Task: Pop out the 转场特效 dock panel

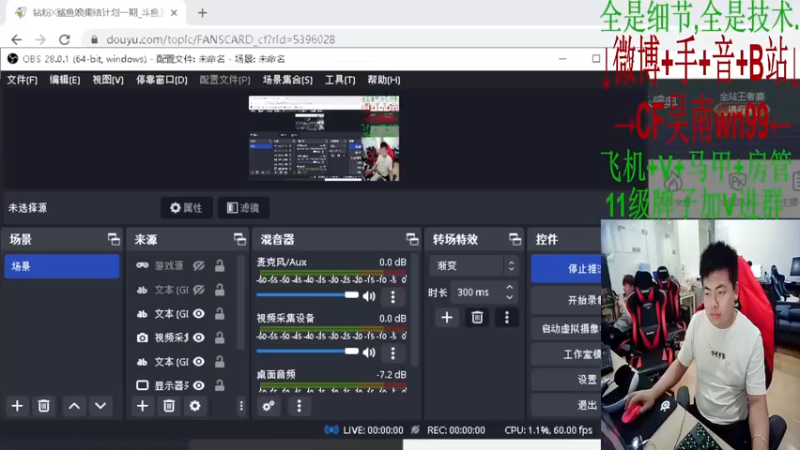Action: [515, 239]
